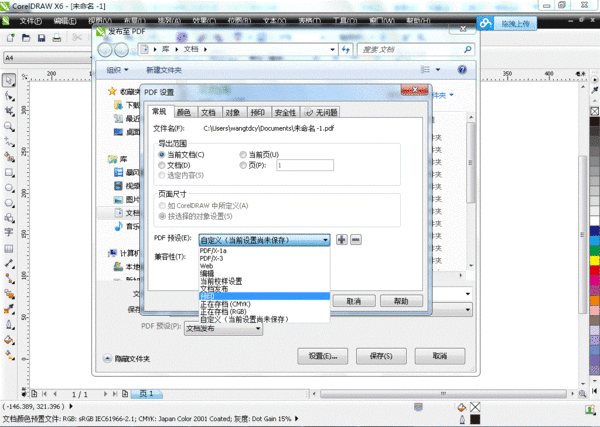
Task: Select the Shape edit tool
Action: [9, 96]
